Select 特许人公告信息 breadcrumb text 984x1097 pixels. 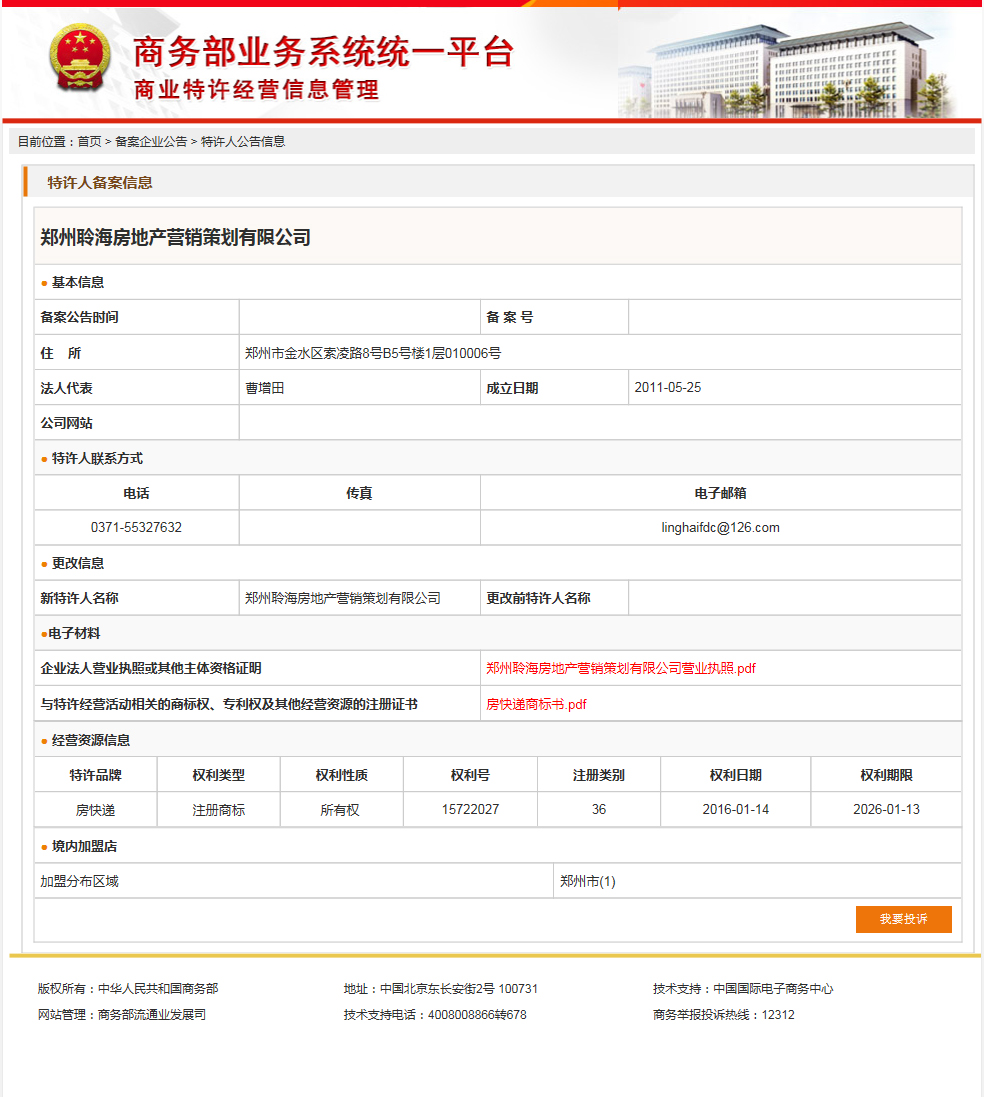click(x=243, y=141)
